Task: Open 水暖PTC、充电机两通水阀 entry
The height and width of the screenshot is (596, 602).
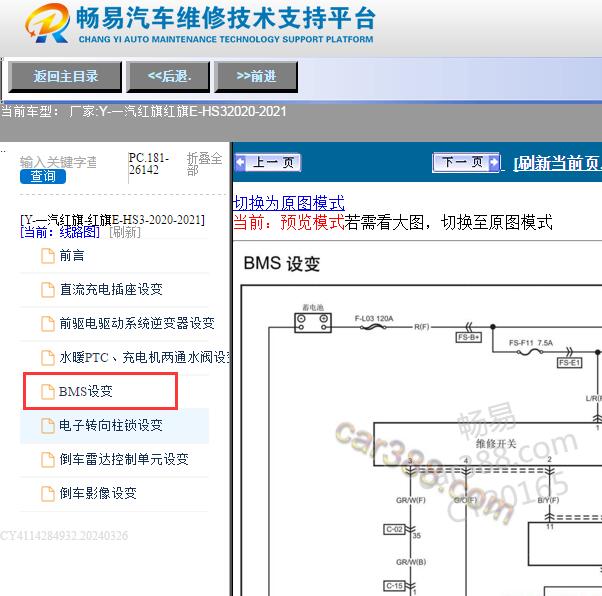Action: click(145, 358)
